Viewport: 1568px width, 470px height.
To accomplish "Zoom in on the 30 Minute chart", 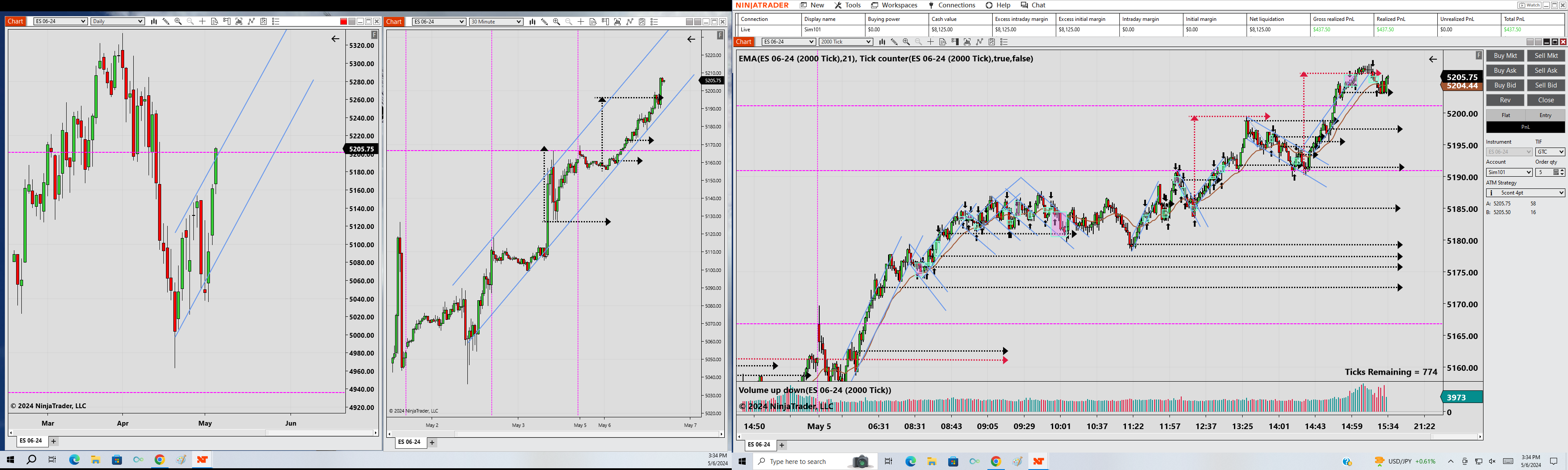I will click(557, 22).
